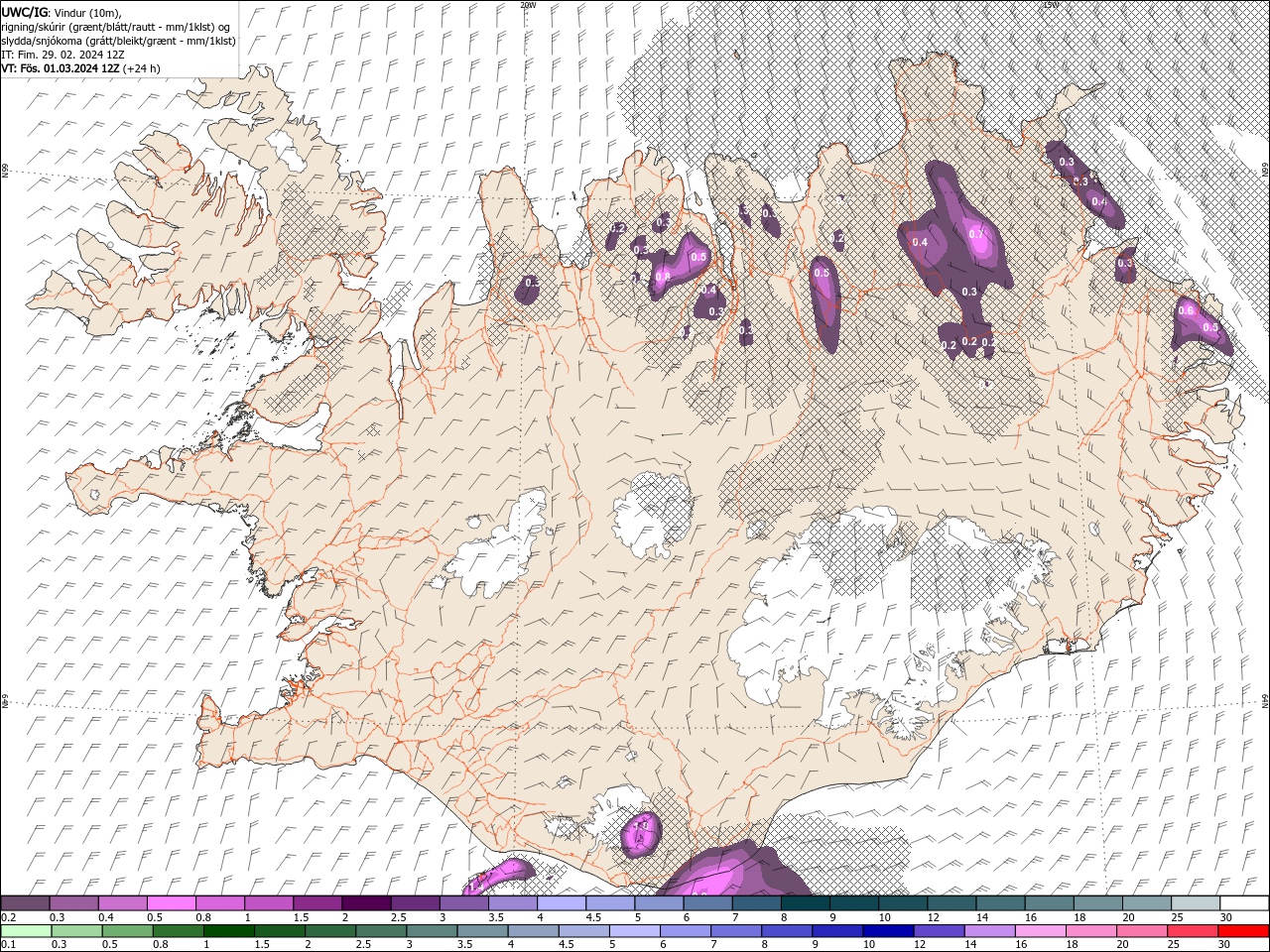
Task: Select the lilac 14 swatch in lower legend row
Action: pos(988,931)
